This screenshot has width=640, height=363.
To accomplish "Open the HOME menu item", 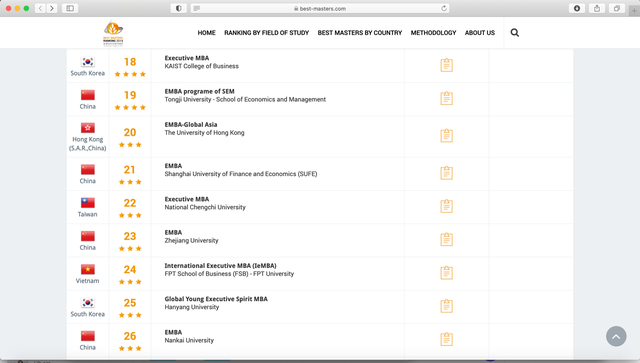I will click(207, 33).
